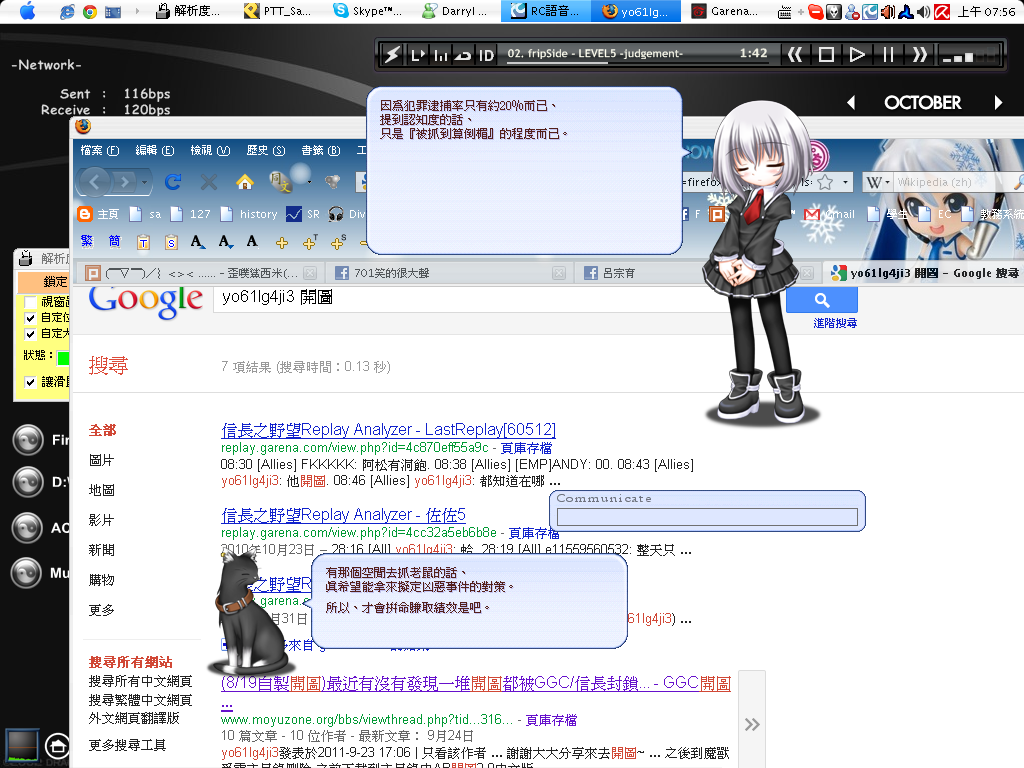This screenshot has height=768, width=1024.
Task: Reload the page in Firefox
Action: pos(172,182)
